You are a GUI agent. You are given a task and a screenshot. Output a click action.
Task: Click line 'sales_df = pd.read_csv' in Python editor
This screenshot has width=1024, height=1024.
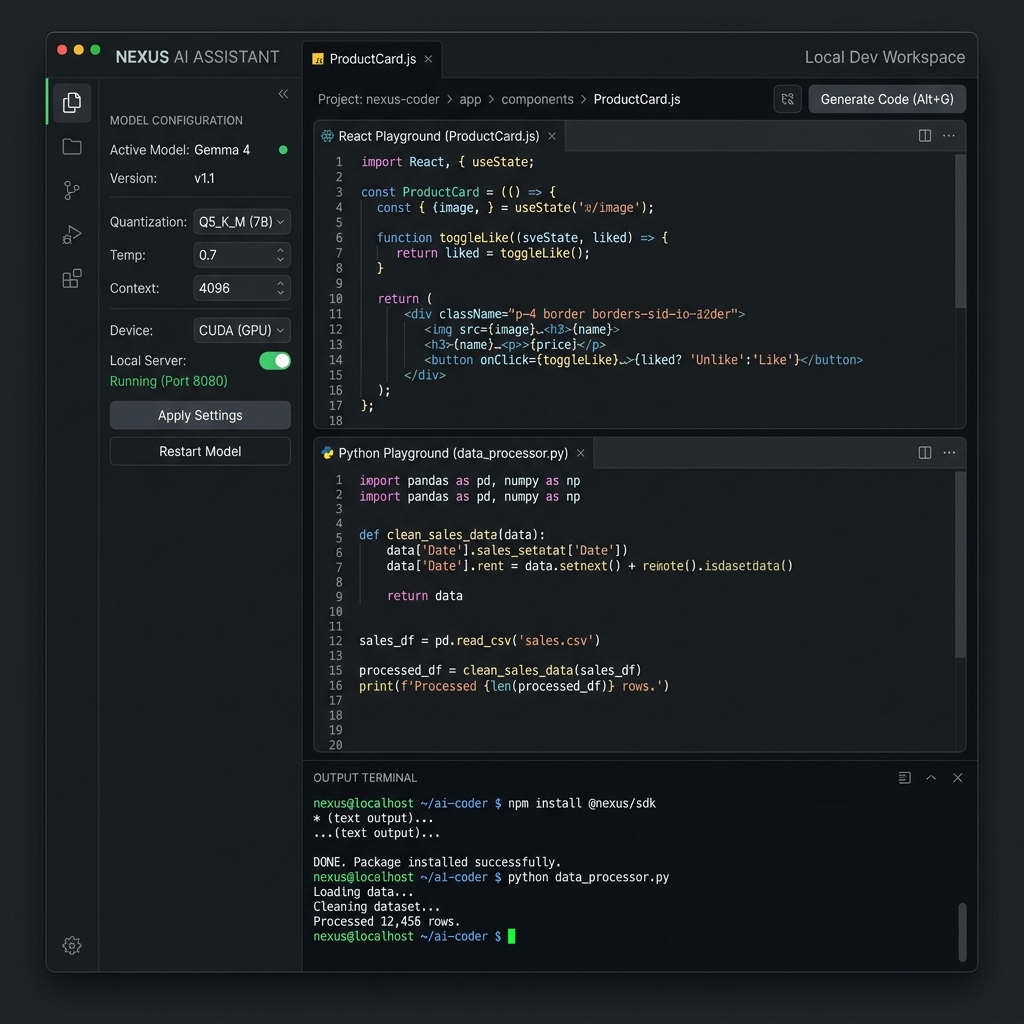pos(479,640)
